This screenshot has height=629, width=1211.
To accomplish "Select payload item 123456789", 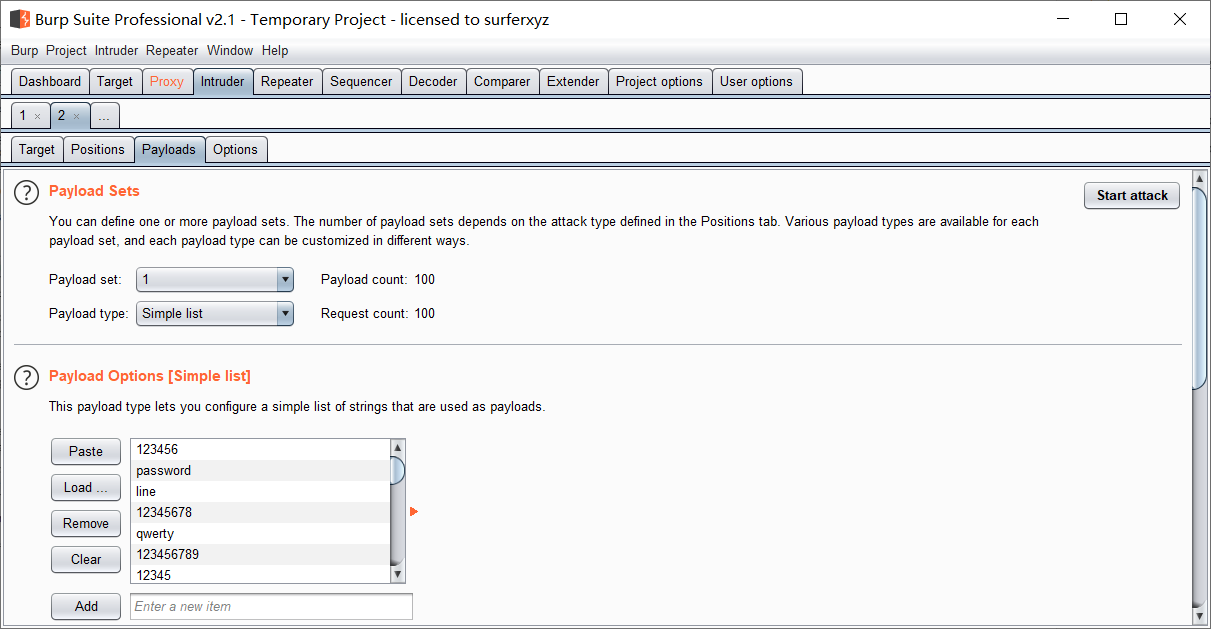I will pyautogui.click(x=260, y=555).
